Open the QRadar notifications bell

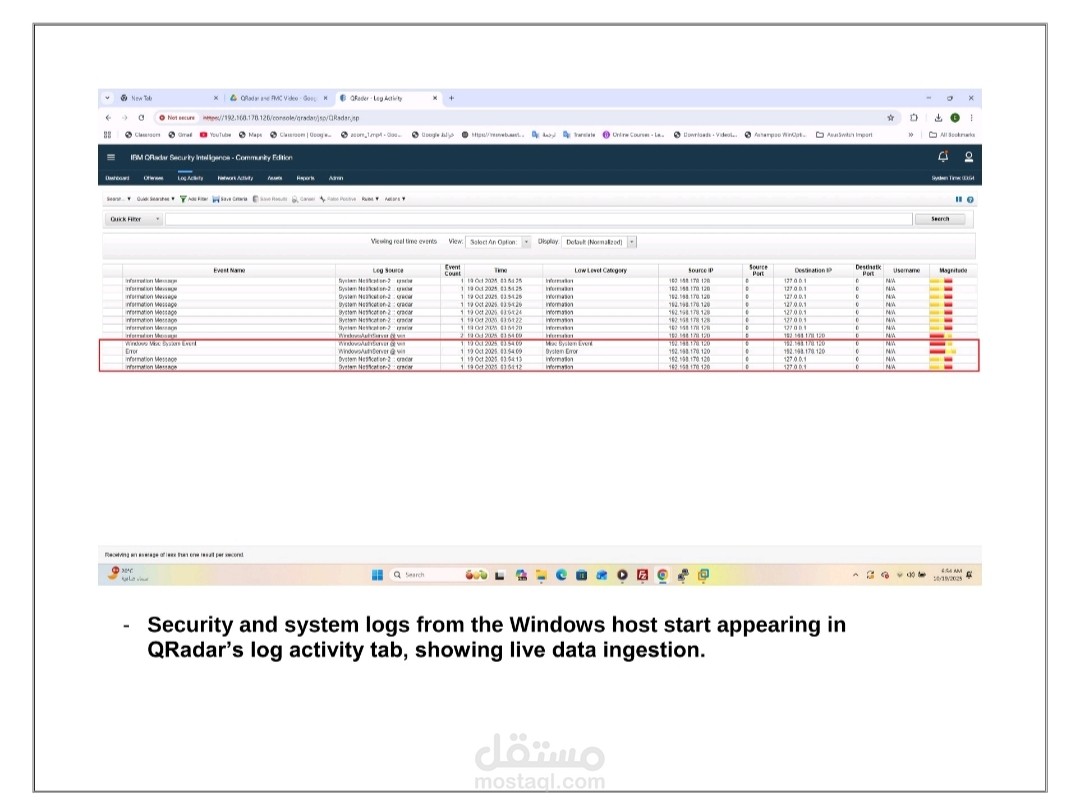point(943,157)
